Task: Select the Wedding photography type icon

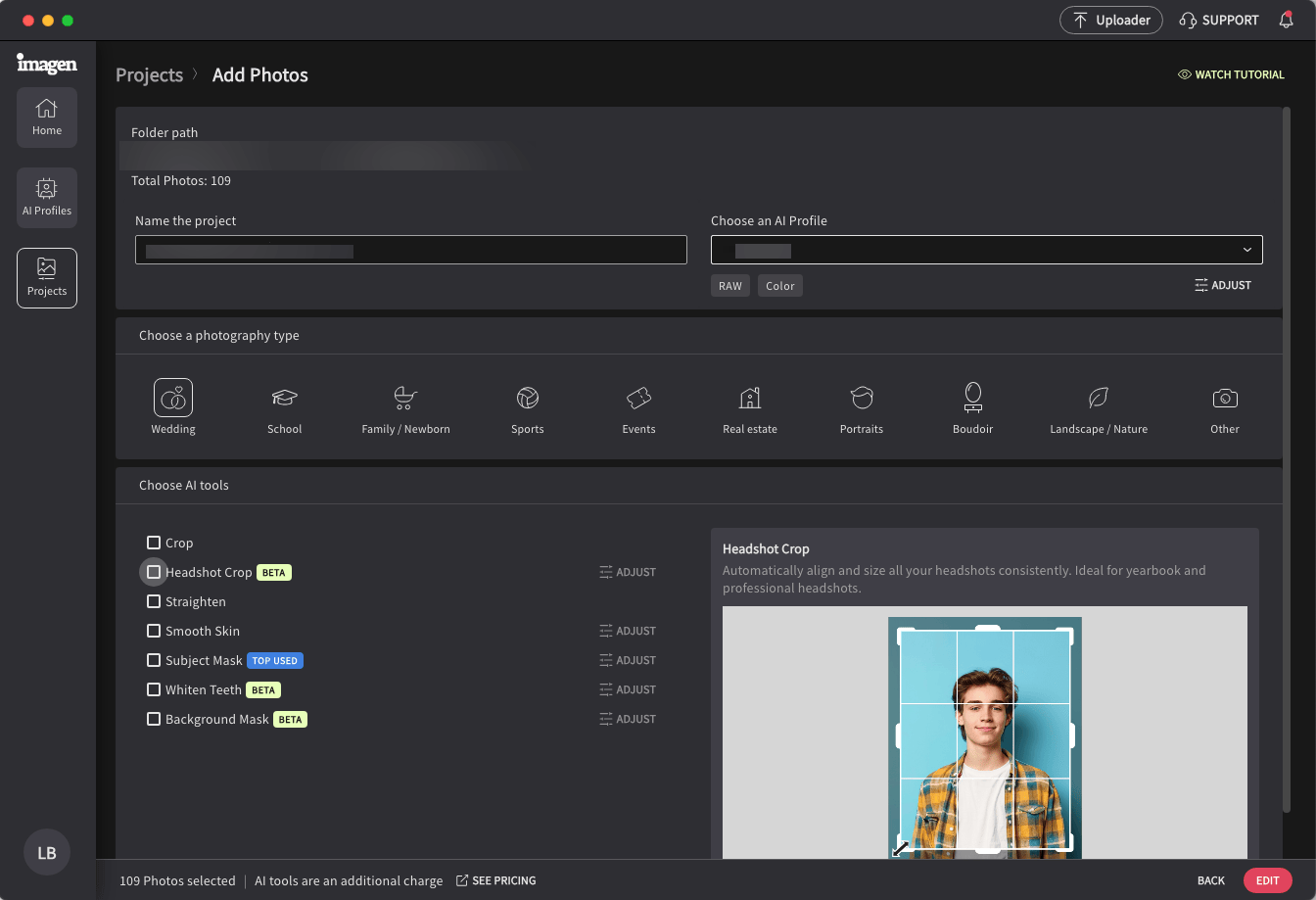Action: [x=173, y=398]
